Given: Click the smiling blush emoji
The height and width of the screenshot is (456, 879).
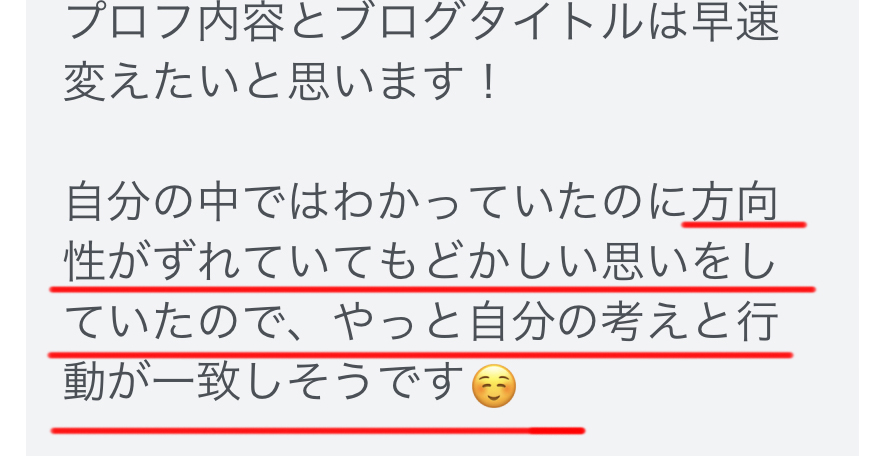Looking at the screenshot, I should tap(494, 386).
